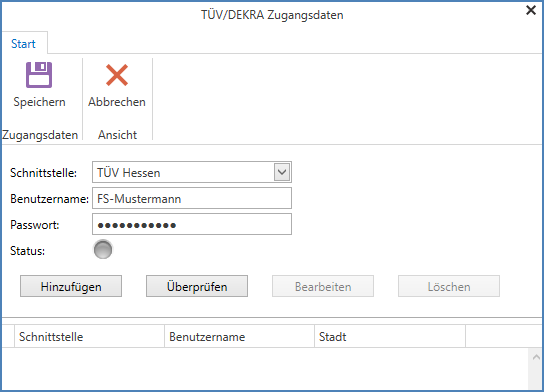This screenshot has width=544, height=392.
Task: Click the Löschen button
Action: [x=449, y=286]
